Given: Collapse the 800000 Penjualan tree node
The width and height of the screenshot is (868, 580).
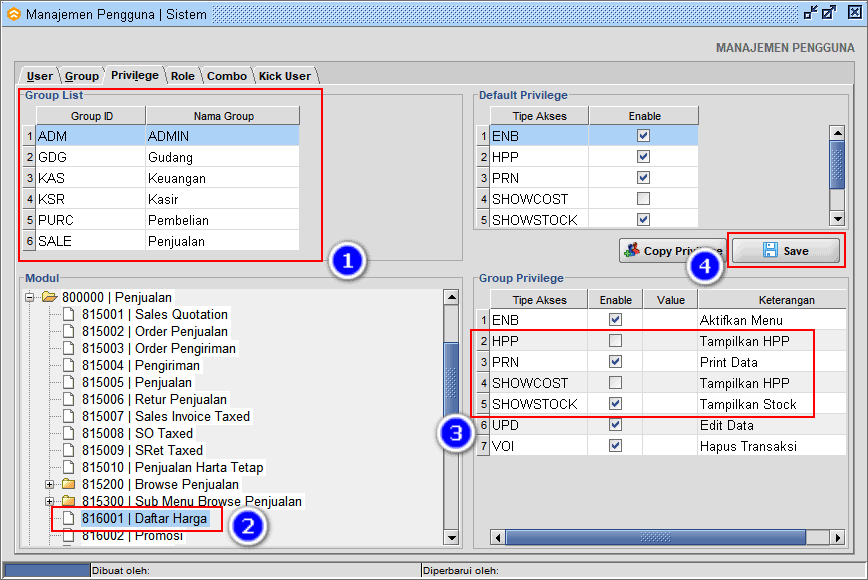Looking at the screenshot, I should tap(30, 298).
